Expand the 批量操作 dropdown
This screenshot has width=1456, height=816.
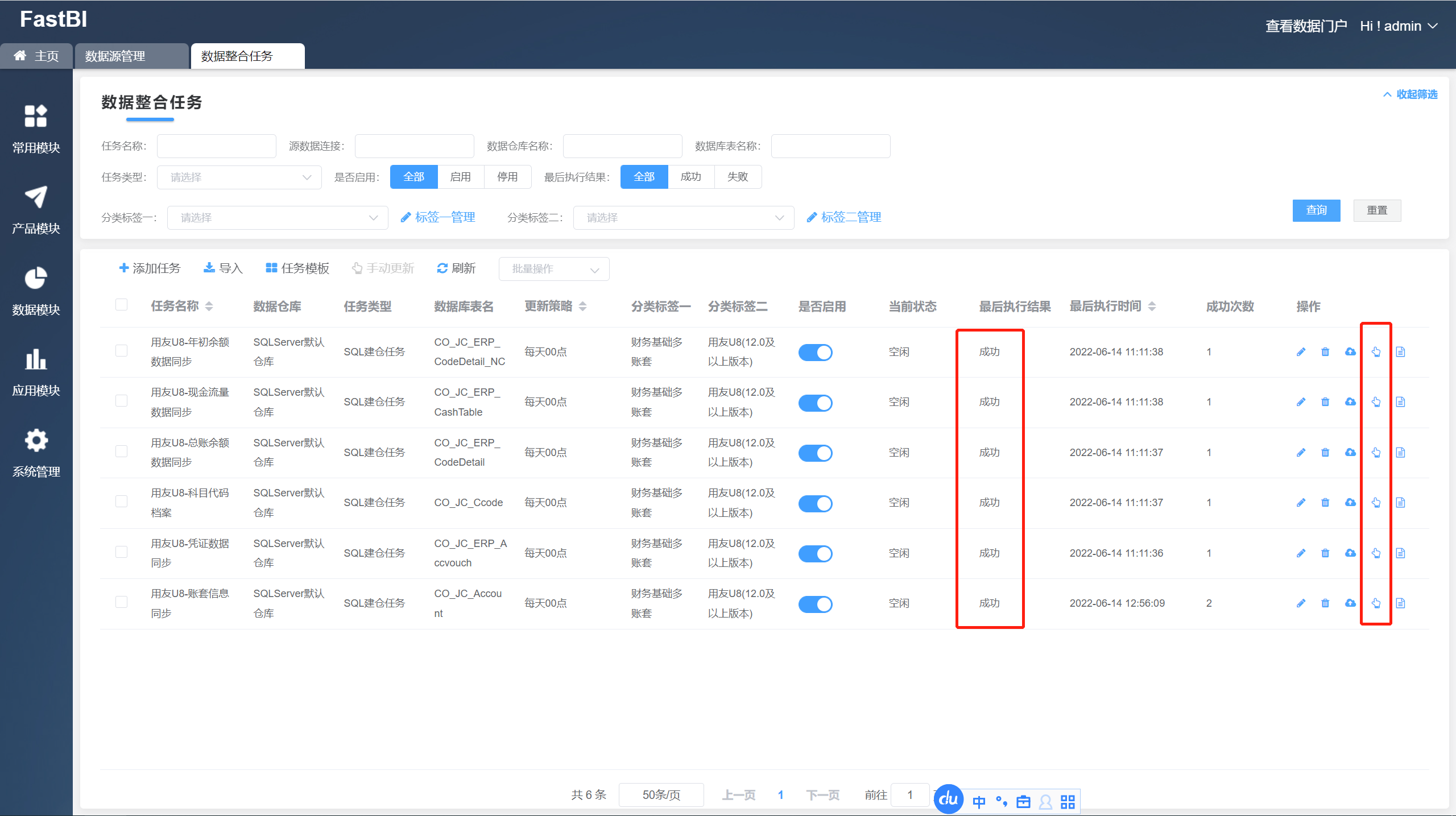553,269
